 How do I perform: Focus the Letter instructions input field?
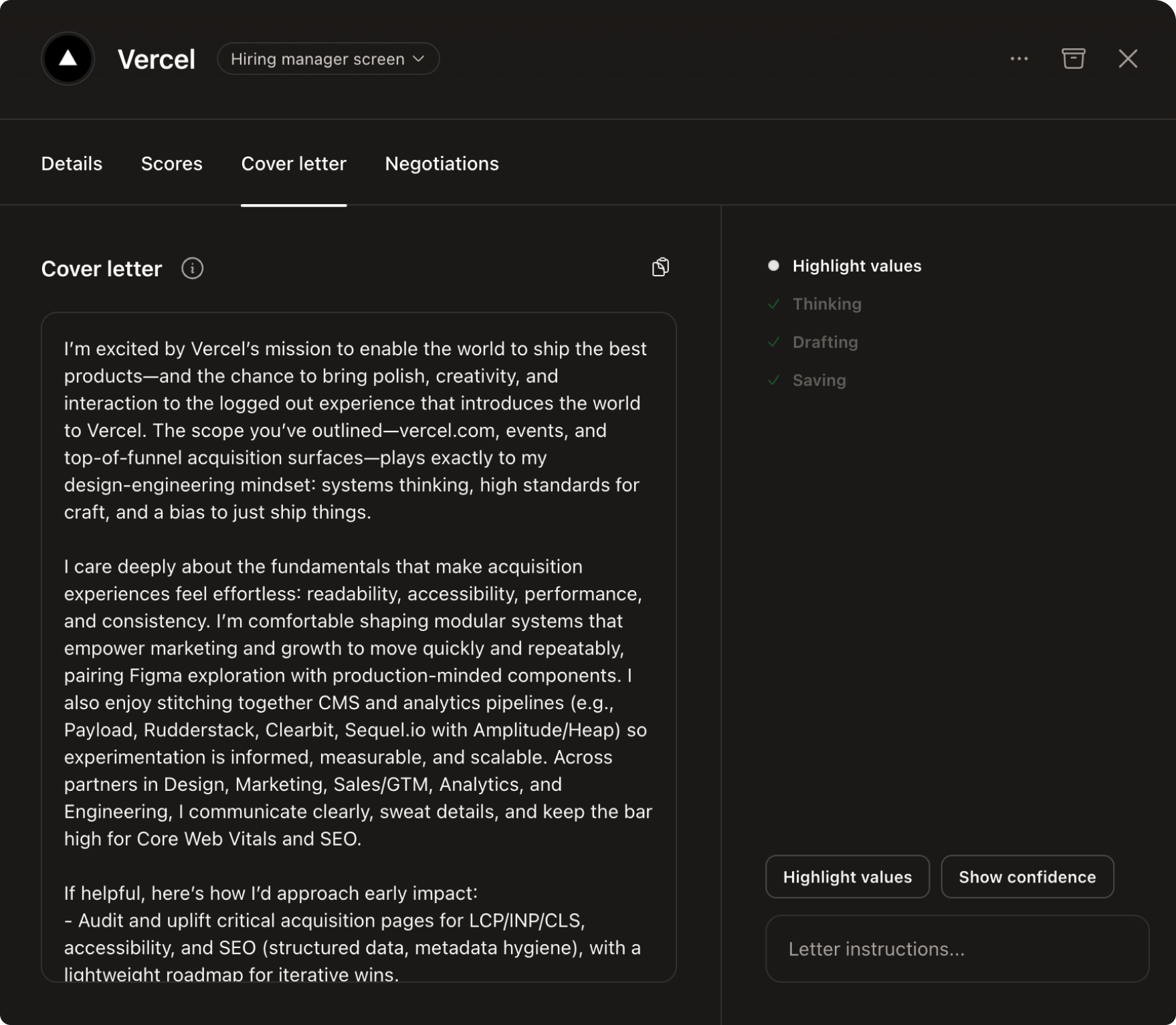pos(957,949)
